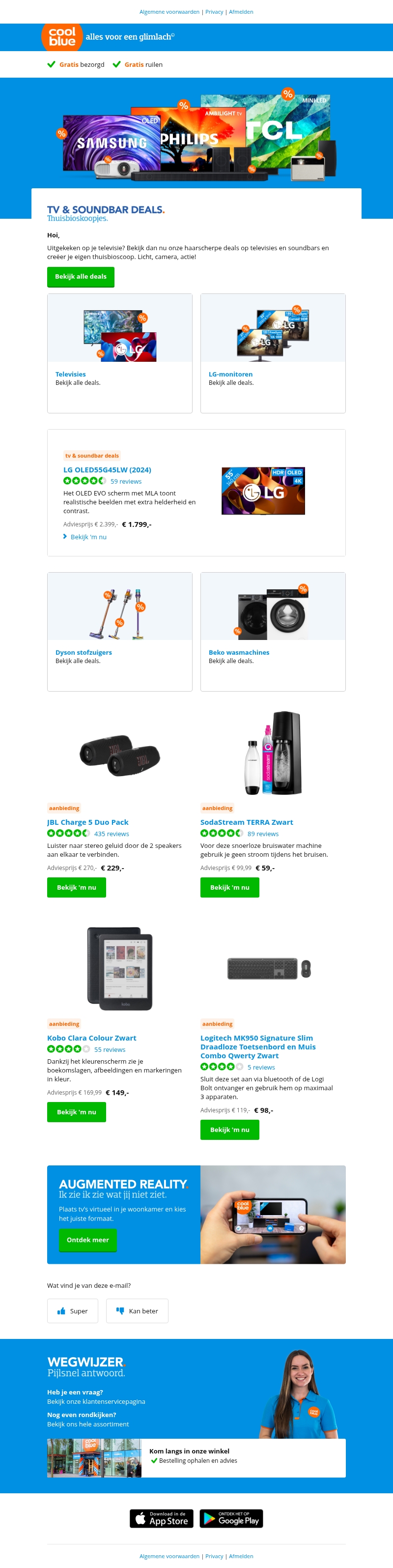Click the Bekijk onze klantenservicepagina link
The image size is (393, 1568).
[x=96, y=1401]
